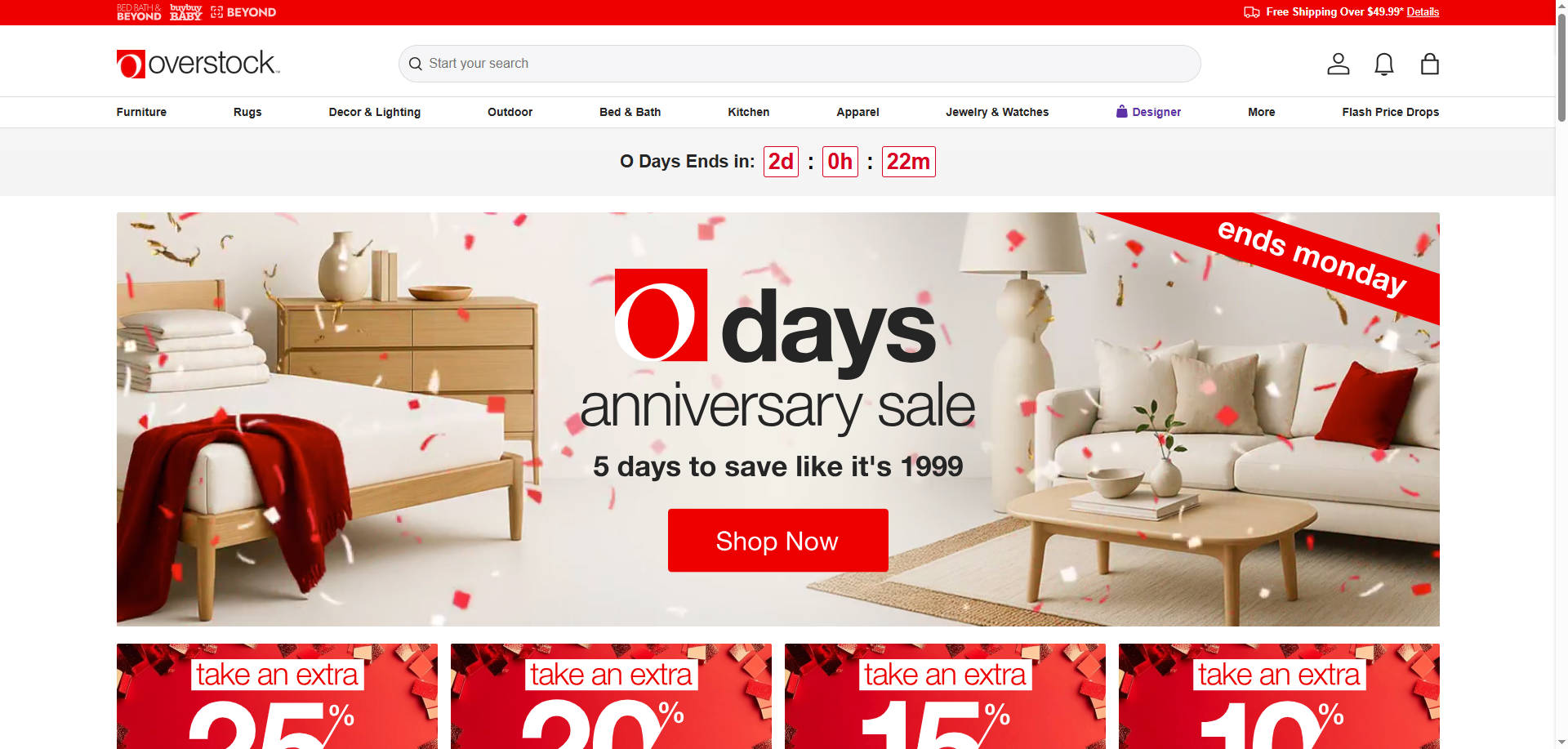Click the Bed Bath & Beyond logo
The width and height of the screenshot is (1568, 749).
[139, 12]
